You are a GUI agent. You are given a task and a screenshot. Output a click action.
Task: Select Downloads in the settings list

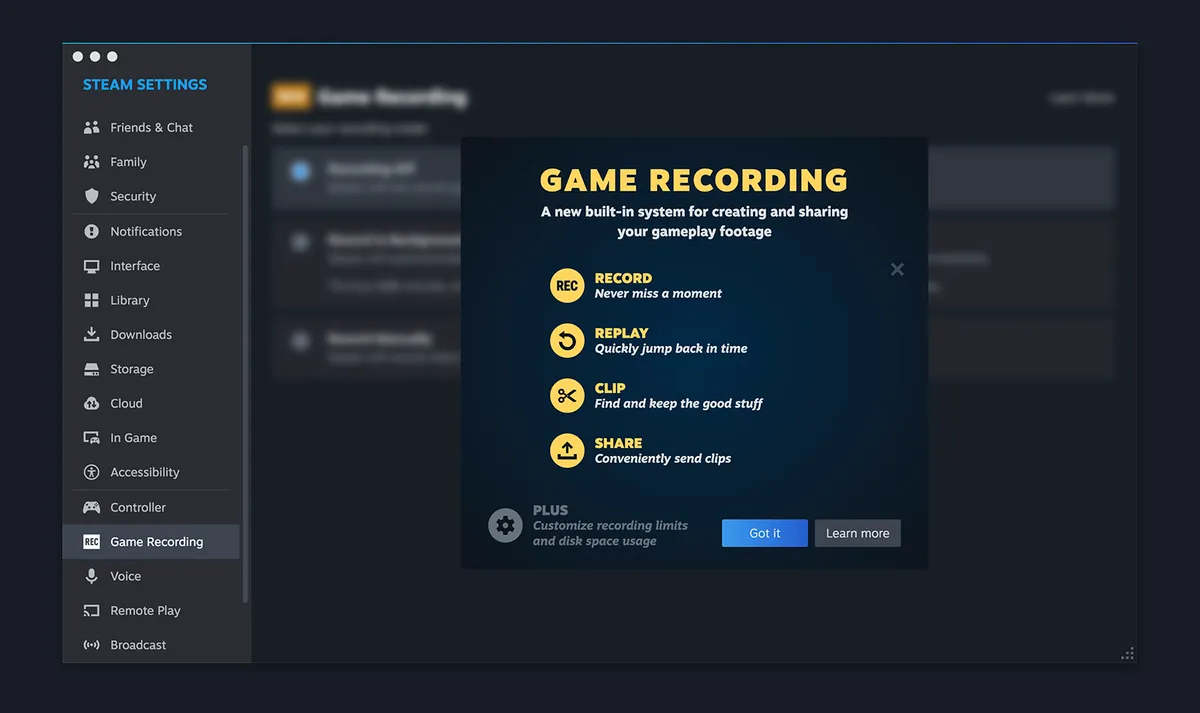[151, 335]
